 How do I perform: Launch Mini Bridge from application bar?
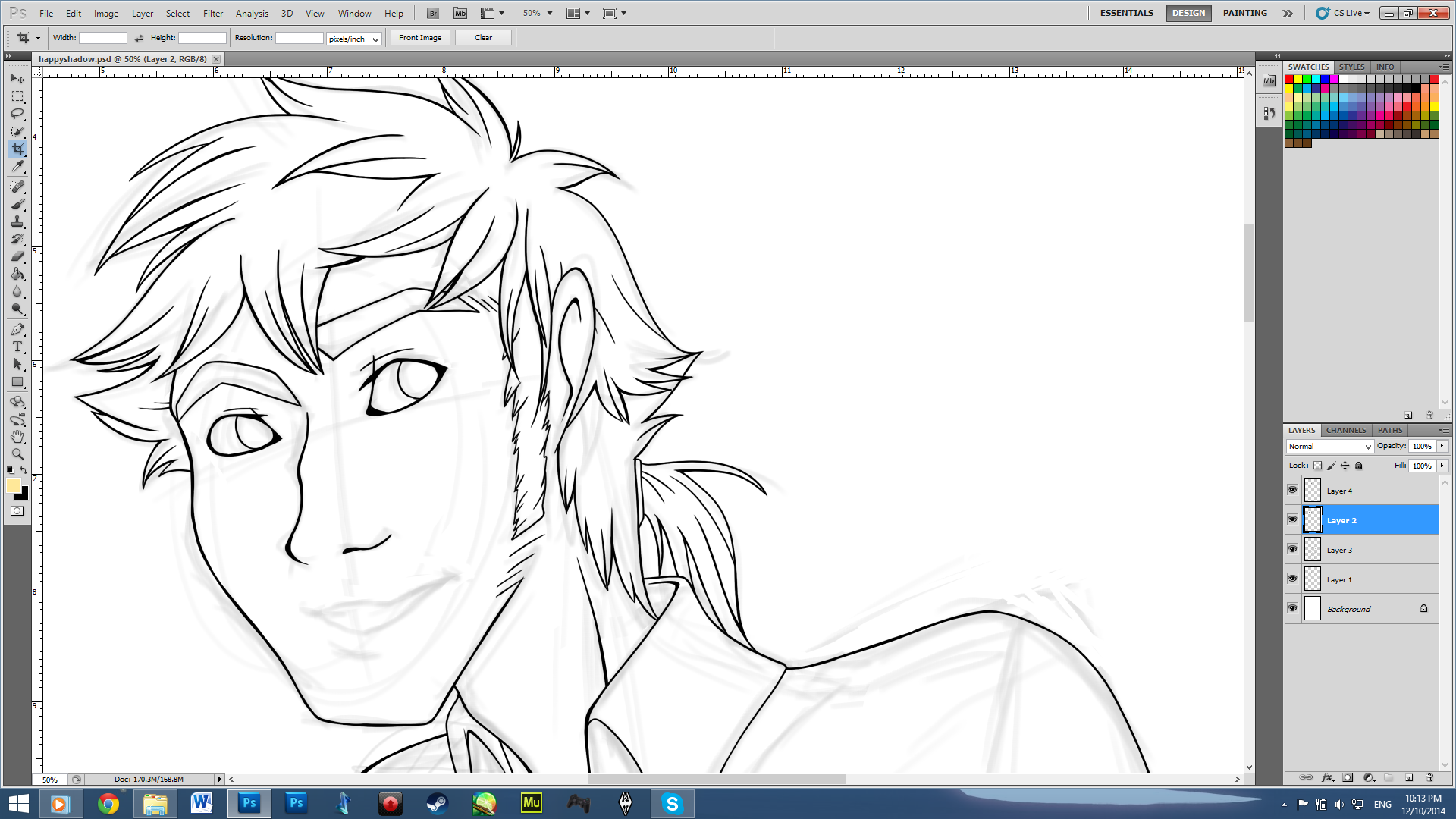pyautogui.click(x=460, y=13)
